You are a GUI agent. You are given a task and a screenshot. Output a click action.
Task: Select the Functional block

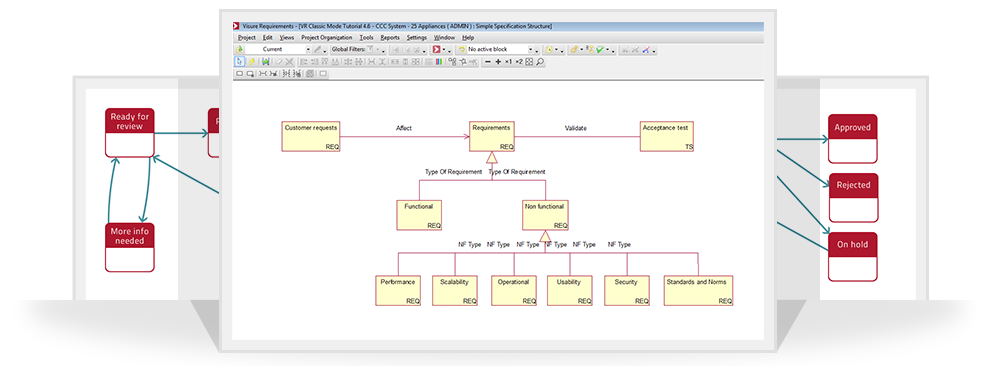(x=419, y=215)
